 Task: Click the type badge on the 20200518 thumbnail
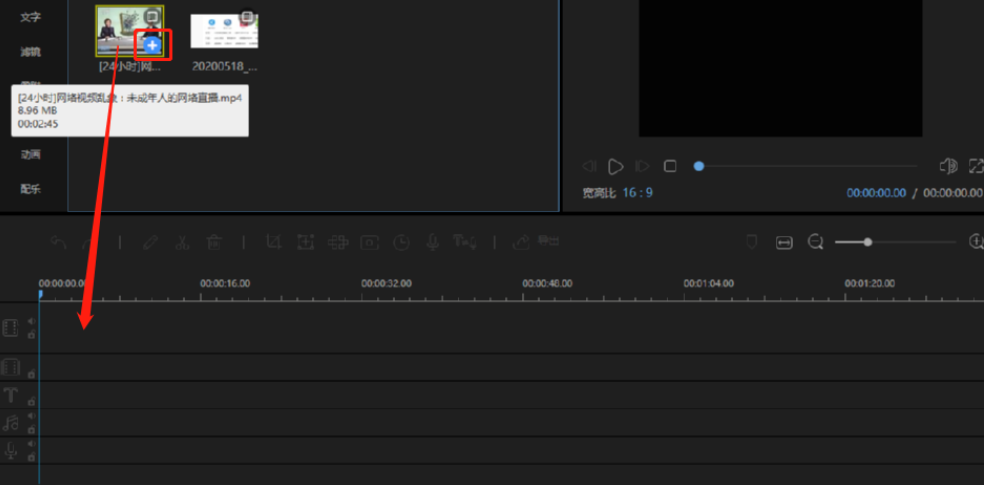point(247,16)
